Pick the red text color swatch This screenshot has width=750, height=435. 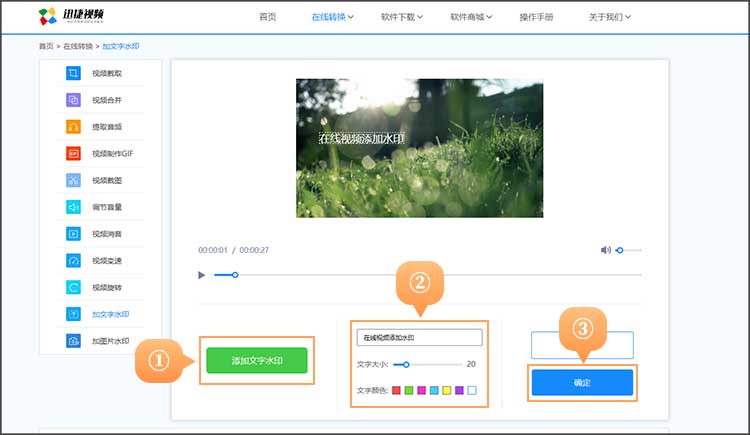[x=396, y=390]
